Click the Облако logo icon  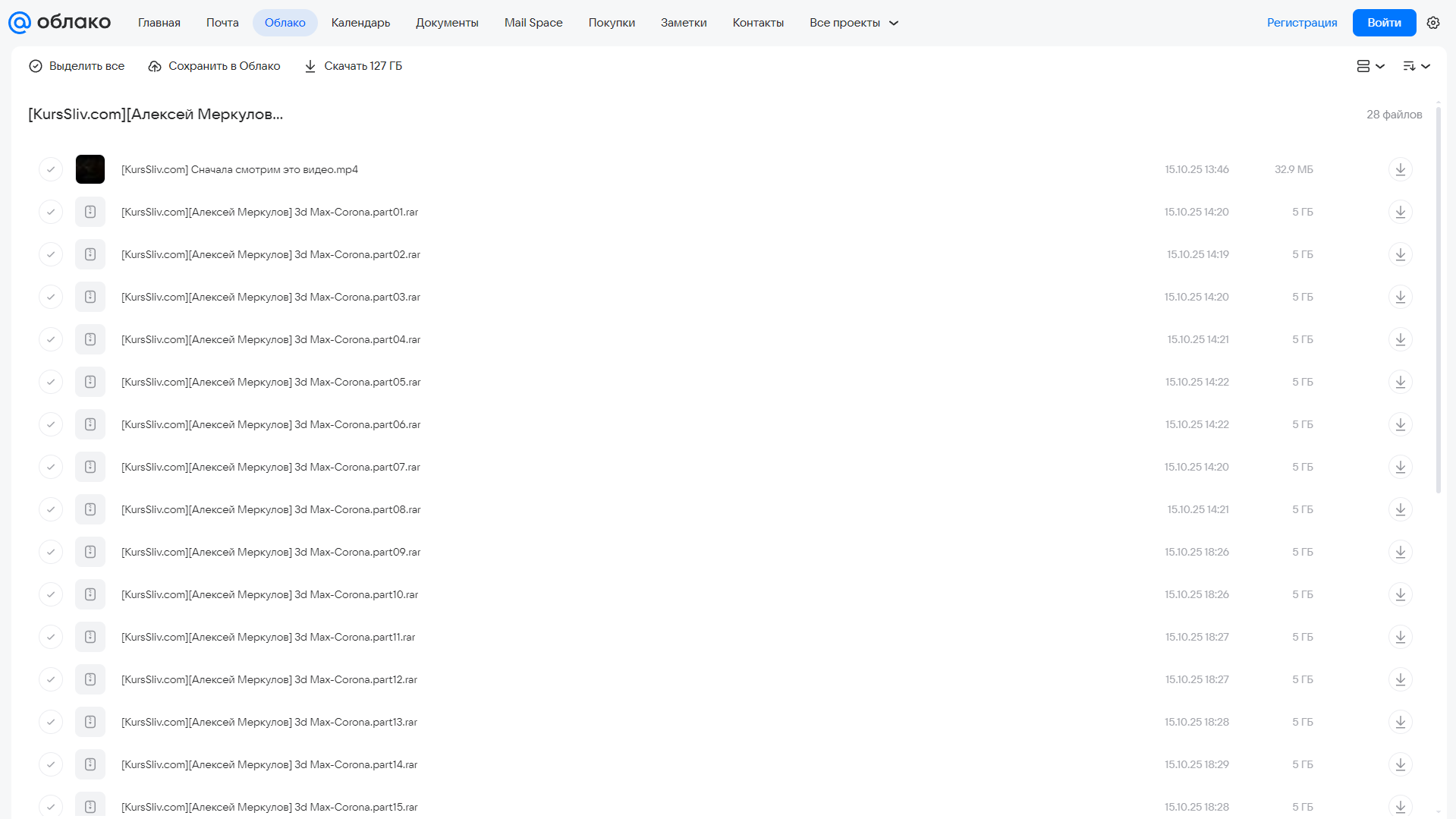click(x=19, y=23)
